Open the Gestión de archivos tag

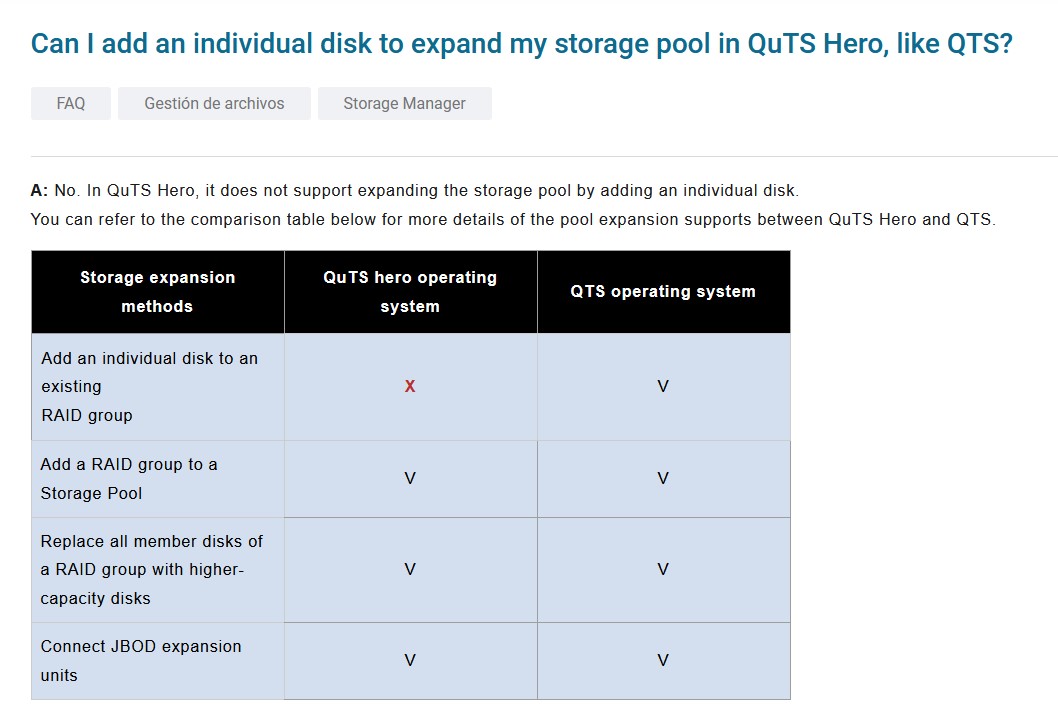point(214,104)
